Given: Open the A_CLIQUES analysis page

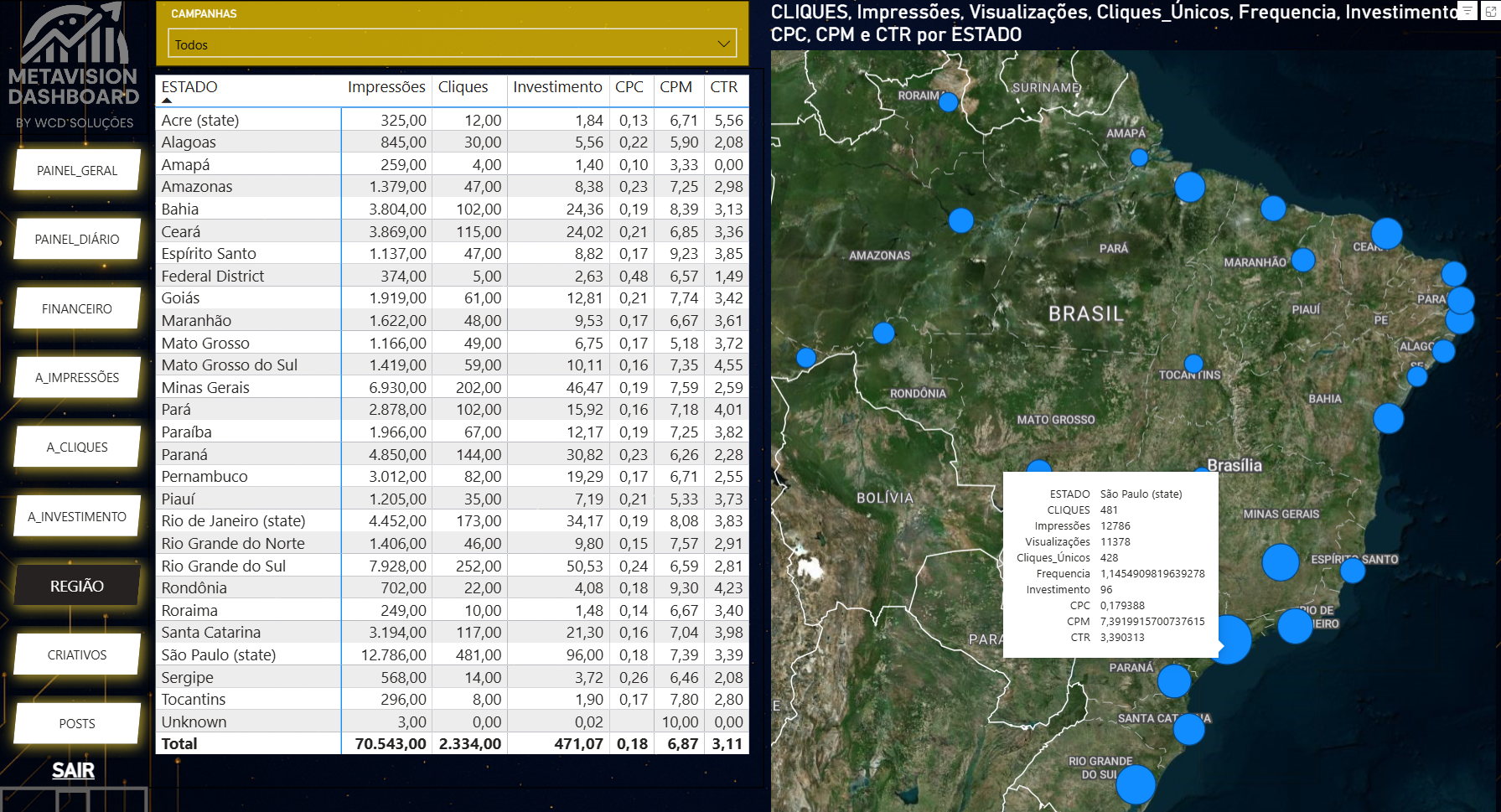Looking at the screenshot, I should coord(77,447).
